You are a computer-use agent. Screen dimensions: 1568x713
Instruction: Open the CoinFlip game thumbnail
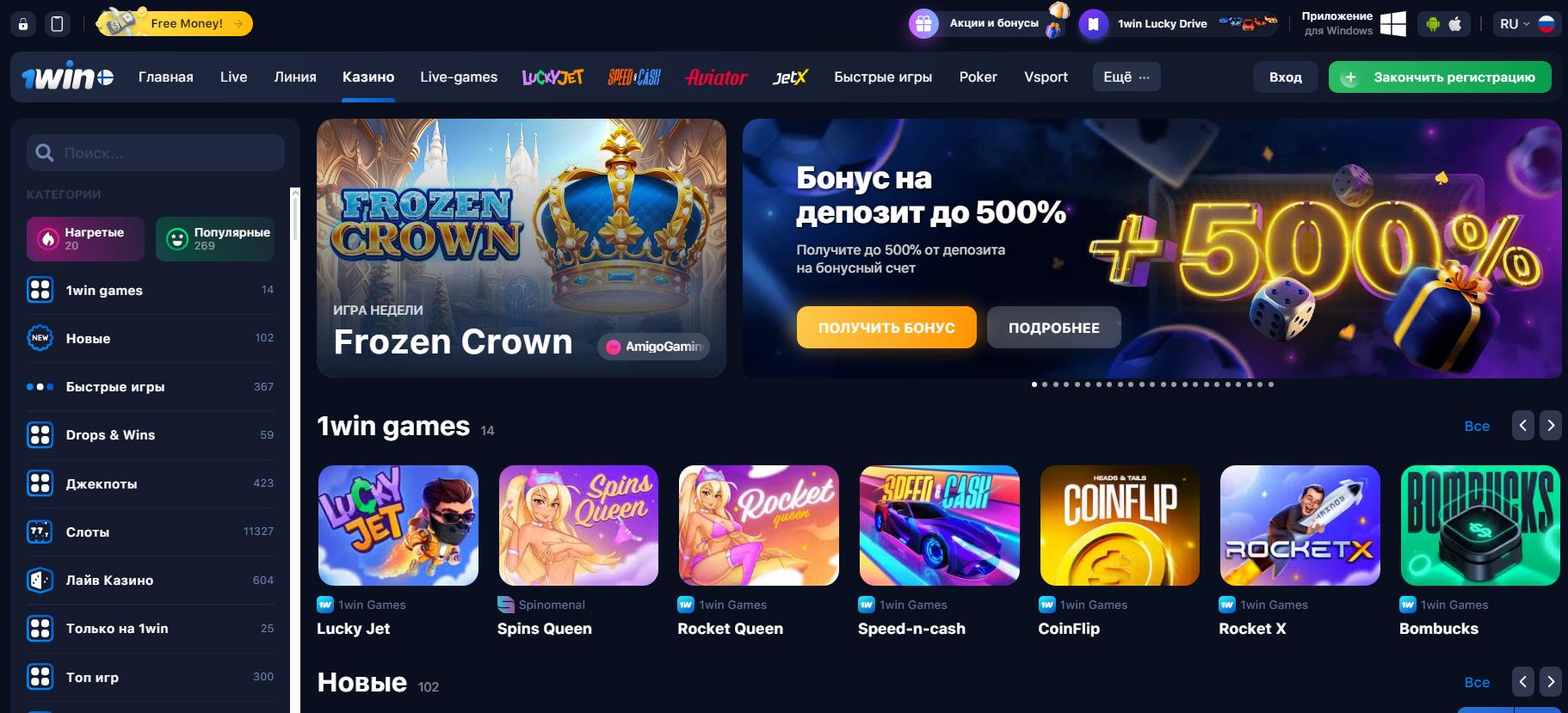click(x=1120, y=526)
